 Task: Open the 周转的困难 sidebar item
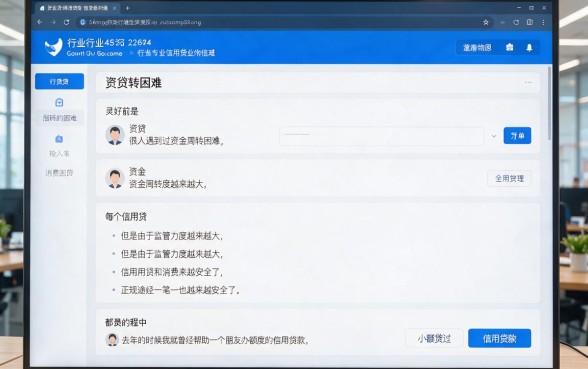[59, 118]
